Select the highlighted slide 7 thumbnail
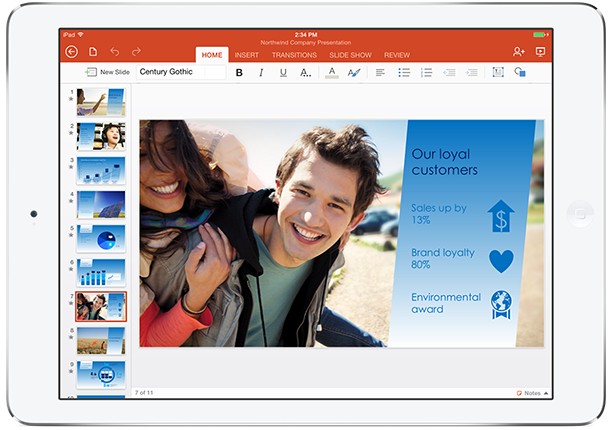Screen dimensions: 610x430 click(101, 307)
